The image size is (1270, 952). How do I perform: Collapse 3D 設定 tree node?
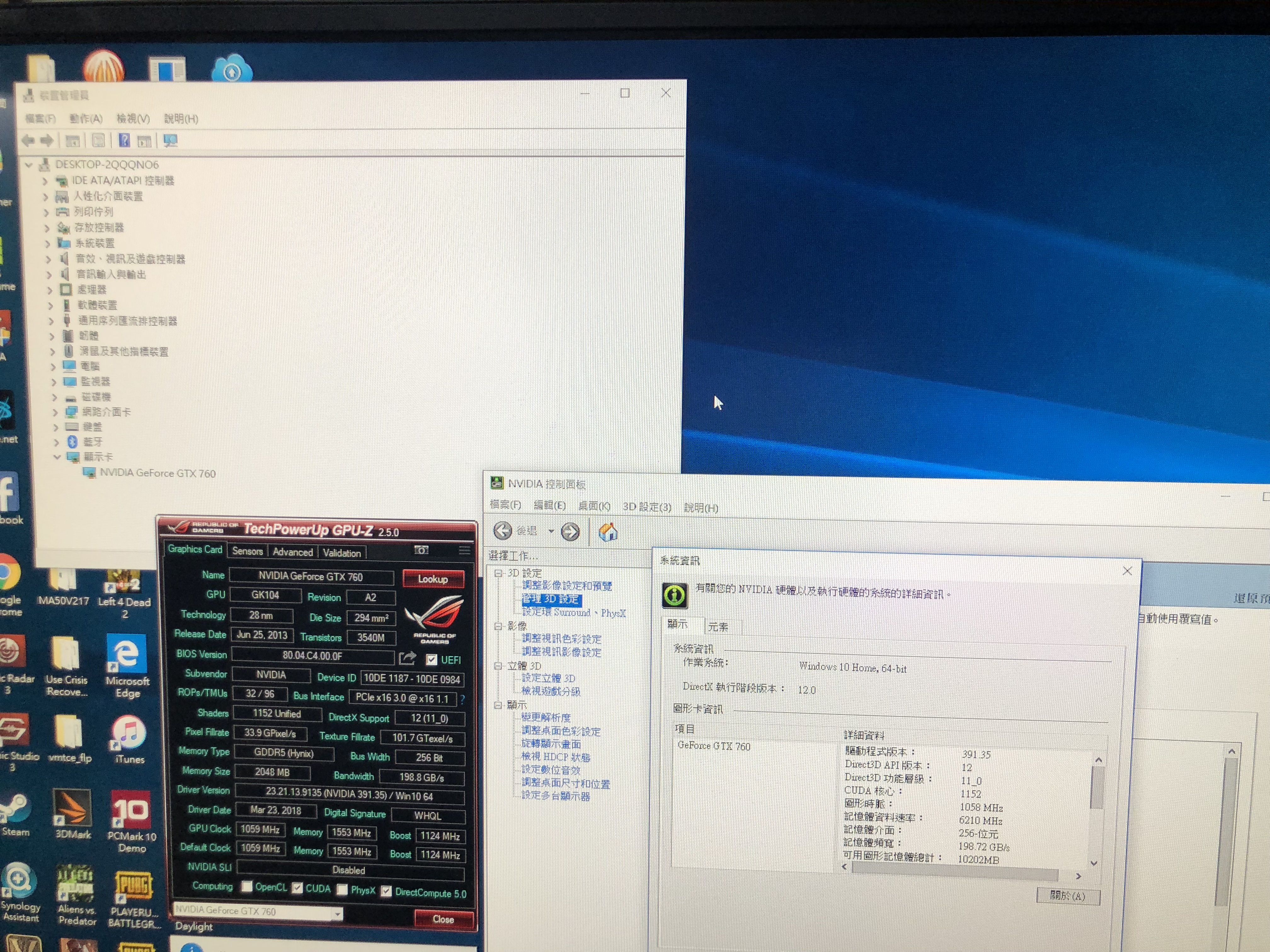coord(498,573)
